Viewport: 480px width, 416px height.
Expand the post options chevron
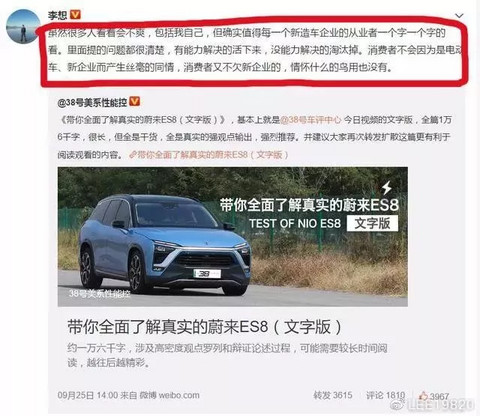459,16
